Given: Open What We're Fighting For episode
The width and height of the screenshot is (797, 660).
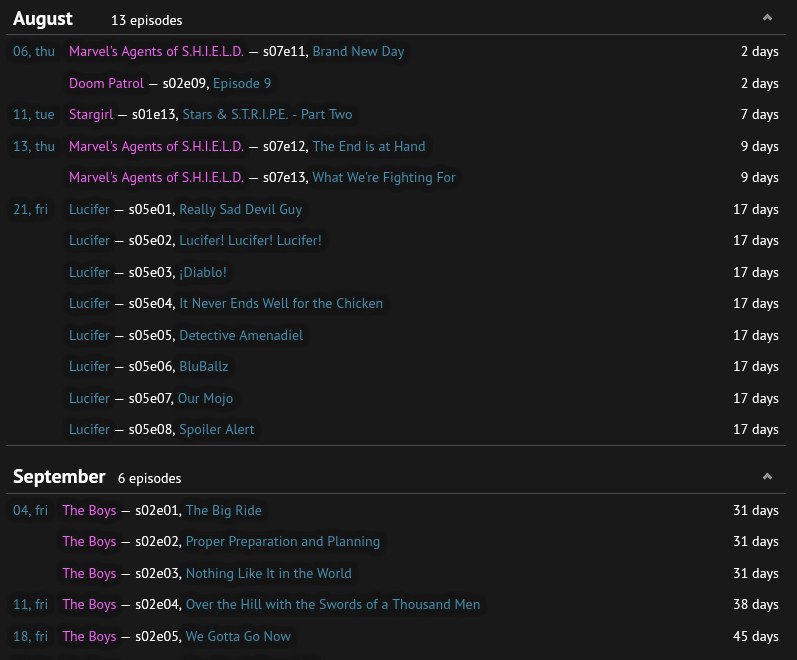Looking at the screenshot, I should coord(384,177).
